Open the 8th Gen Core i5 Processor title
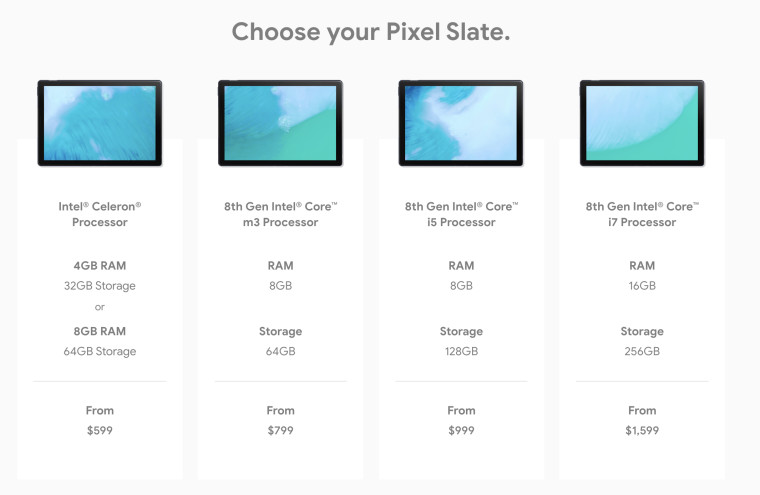 [x=461, y=214]
